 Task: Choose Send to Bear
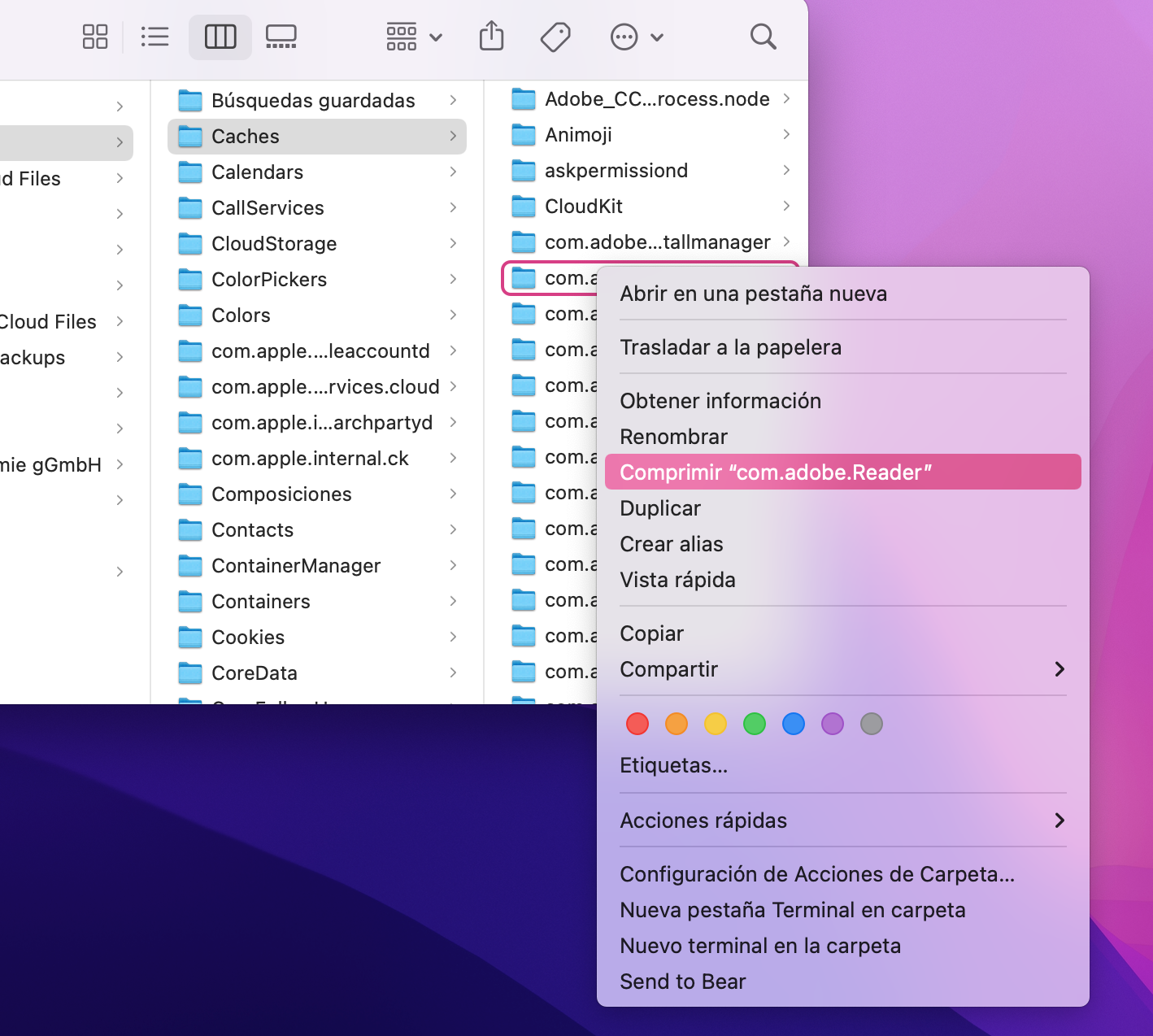[x=843, y=982]
